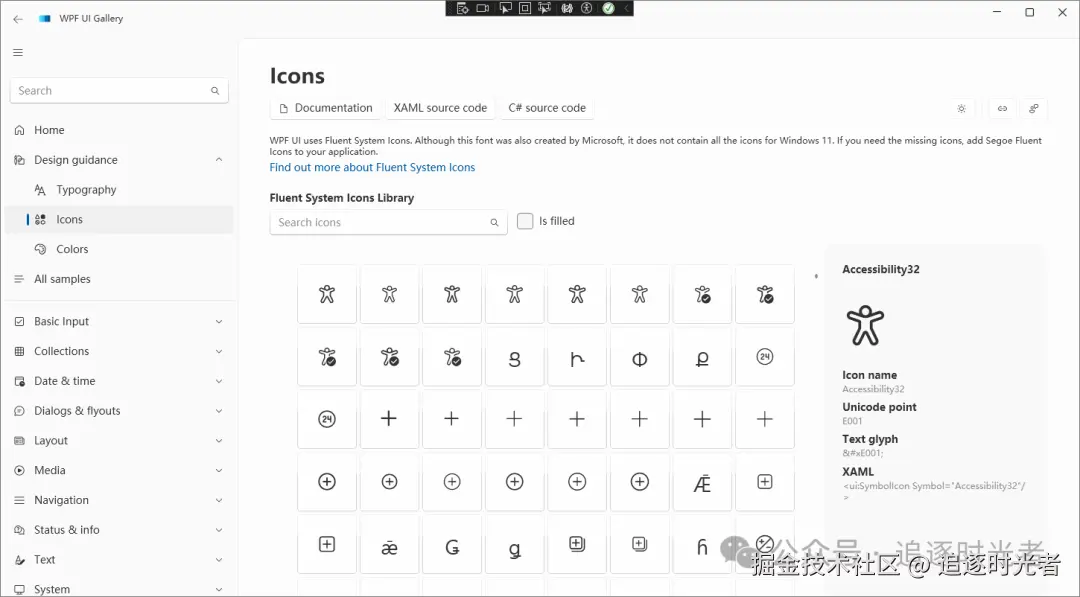This screenshot has width=1080, height=597.
Task: Select the lowercase g glyph icon tile
Action: point(515,545)
